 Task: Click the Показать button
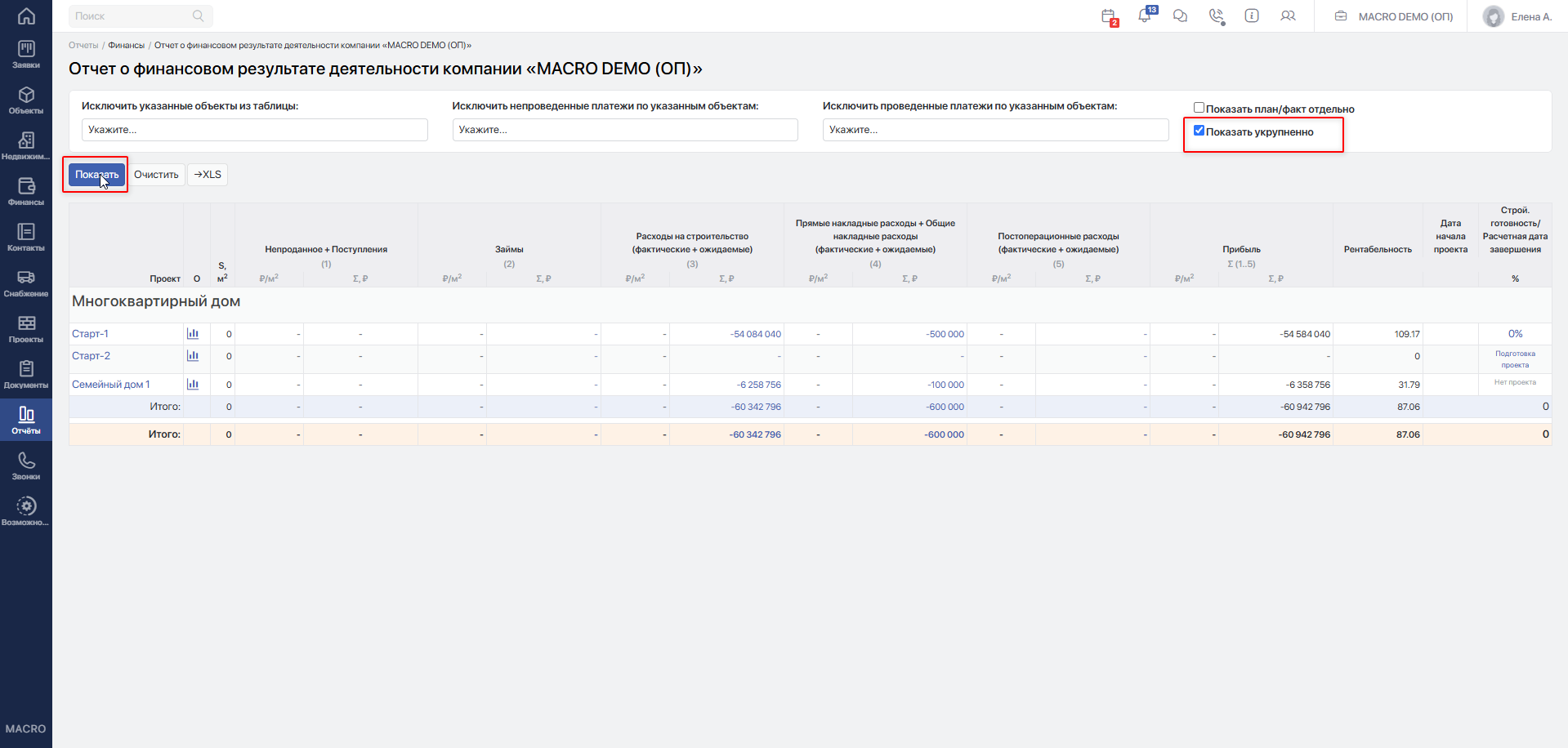[x=96, y=175]
